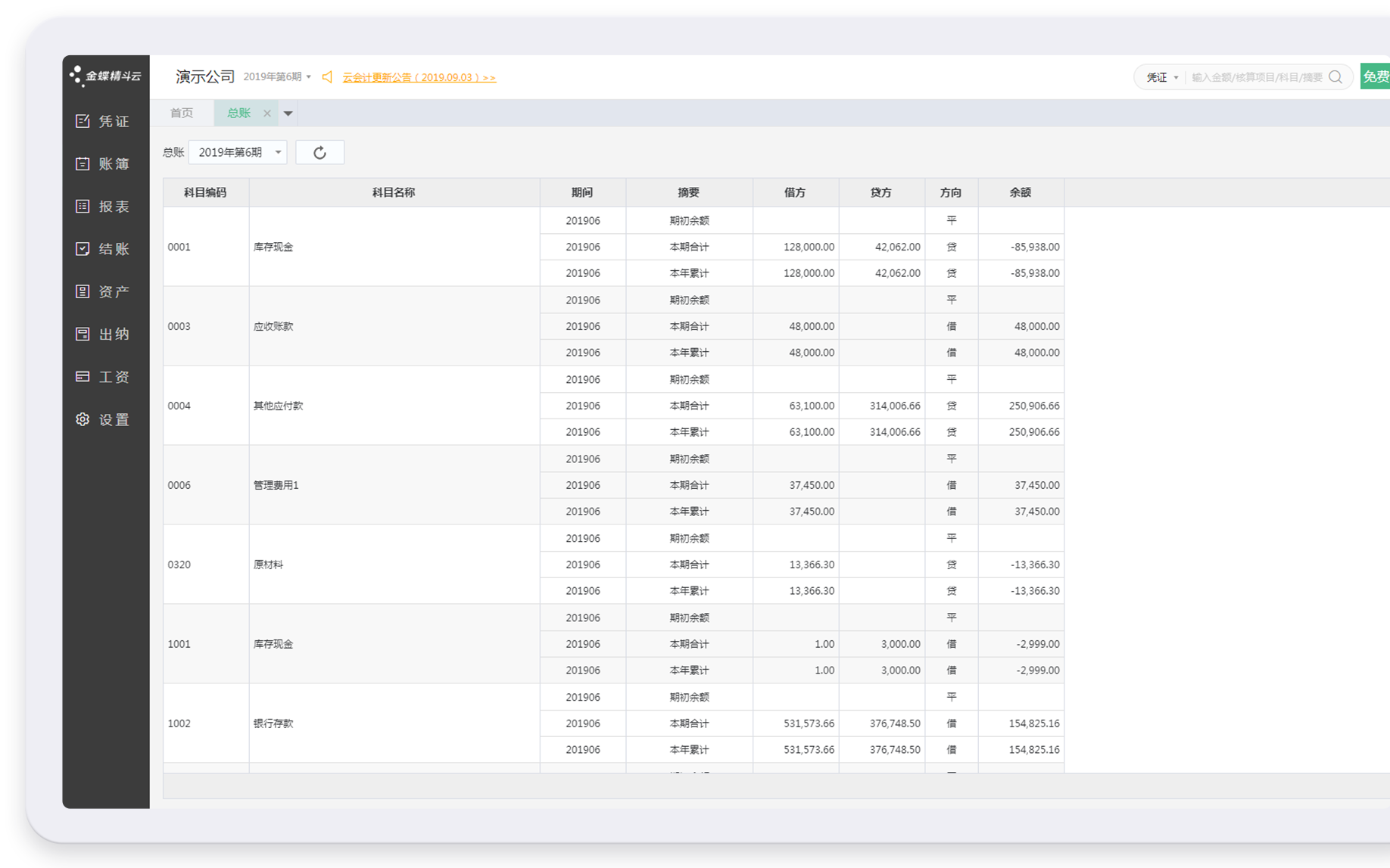Open the 凭证 search type dropdown
Screen dimensions: 1390x868
1161,77
